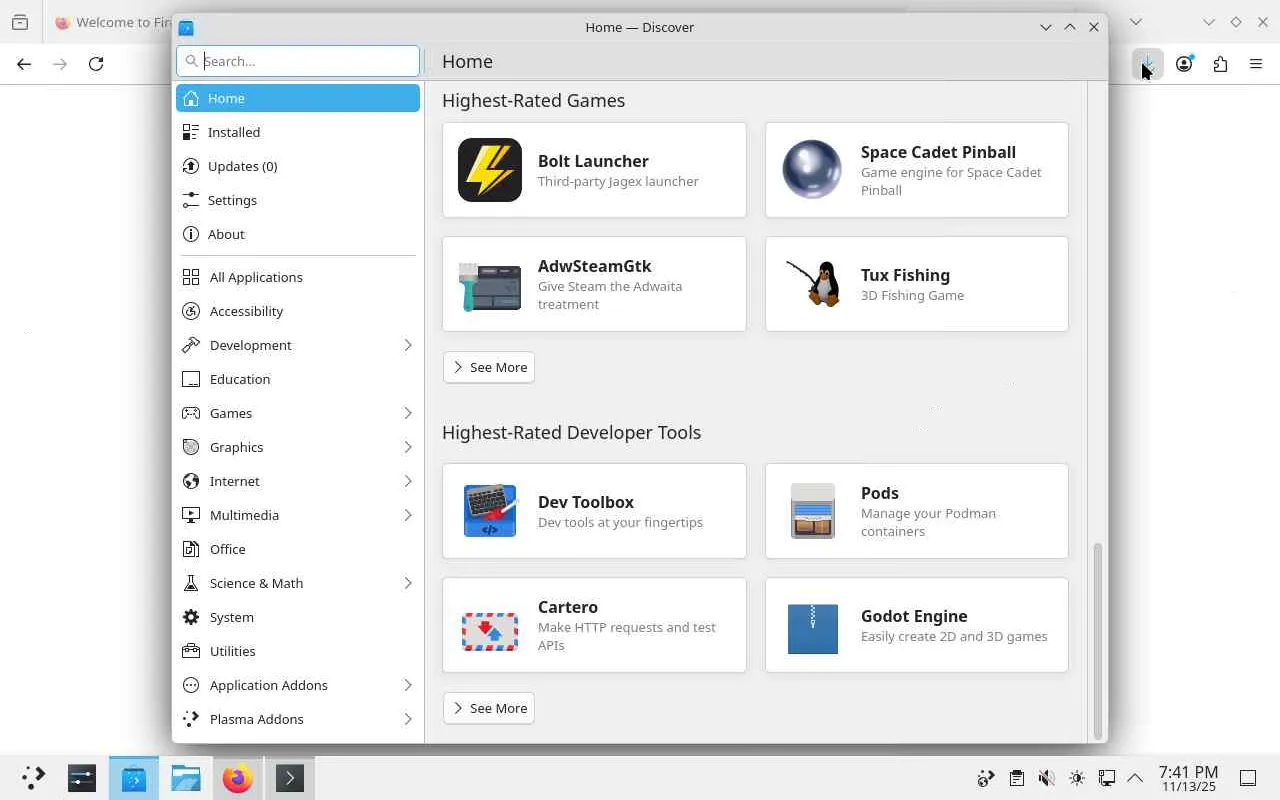Open the KDE application launcher
The width and height of the screenshot is (1280, 800).
click(x=33, y=778)
